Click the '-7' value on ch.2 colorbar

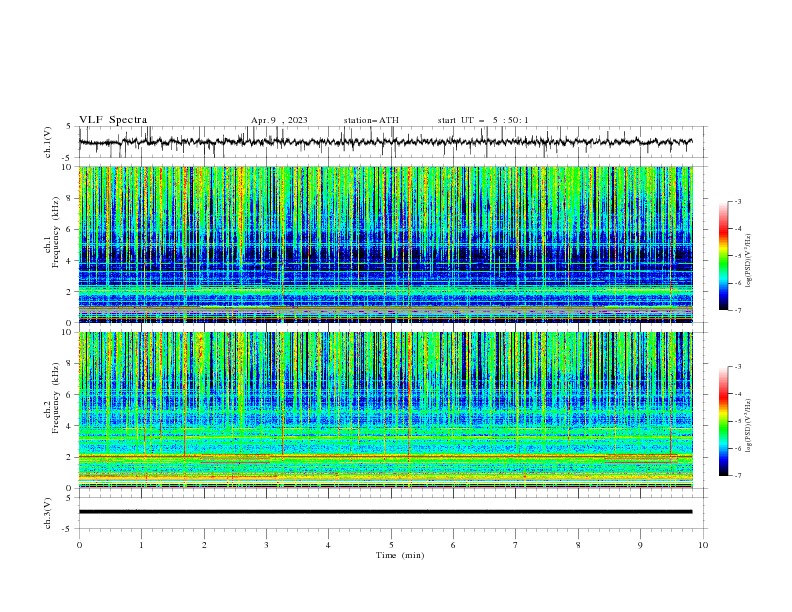tap(738, 475)
